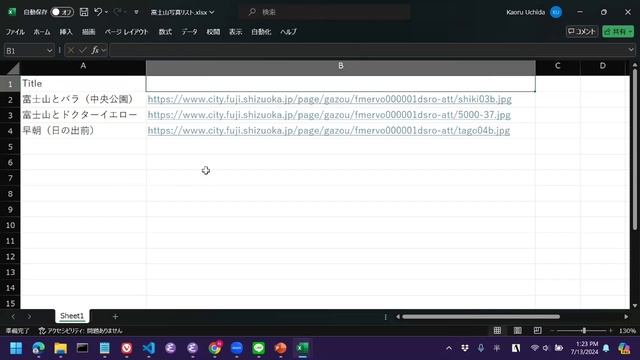Undo the last action with the Undo arrow
Image resolution: width=640 pixels, height=360 pixels.
tap(98, 12)
